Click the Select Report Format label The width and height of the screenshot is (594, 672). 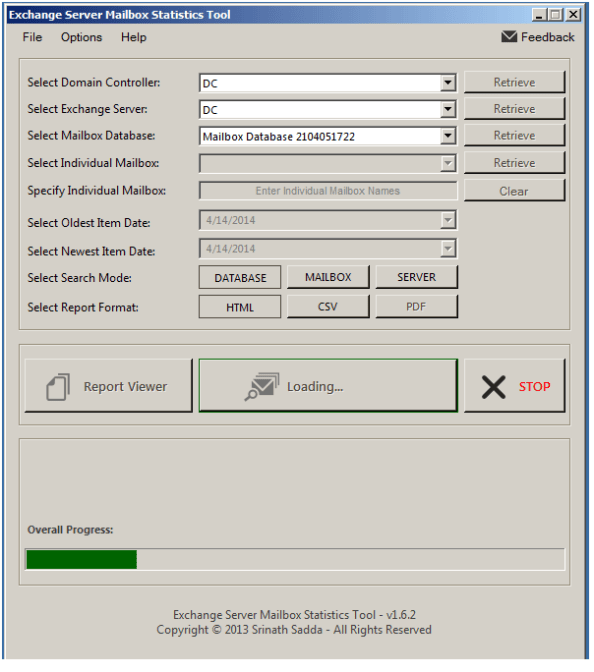coord(83,307)
